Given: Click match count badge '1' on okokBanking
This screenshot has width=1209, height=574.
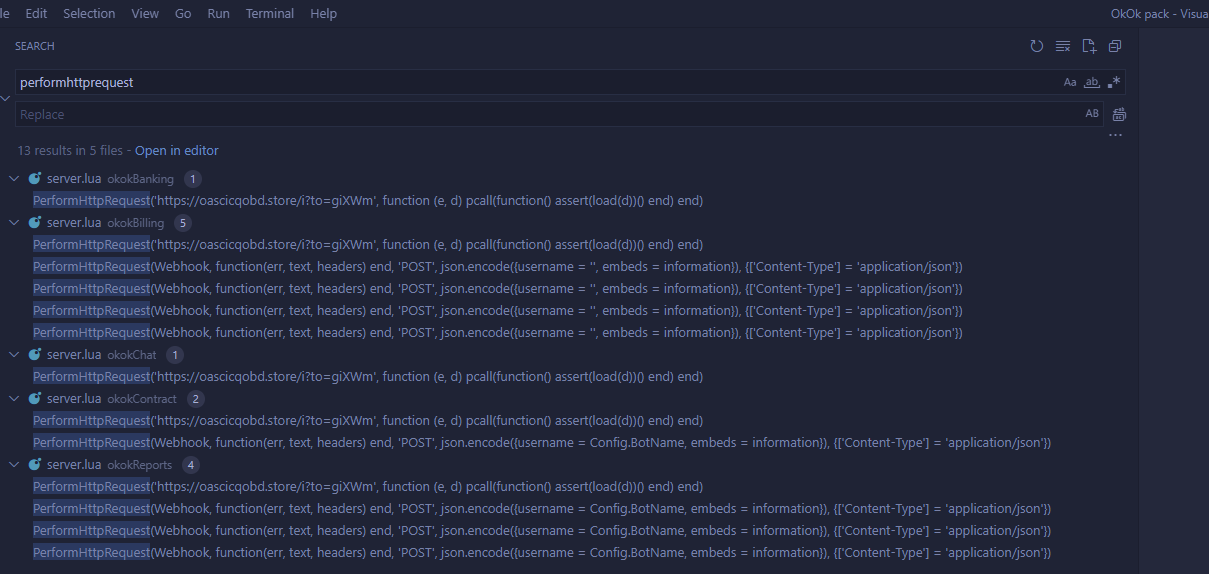Looking at the screenshot, I should [193, 179].
